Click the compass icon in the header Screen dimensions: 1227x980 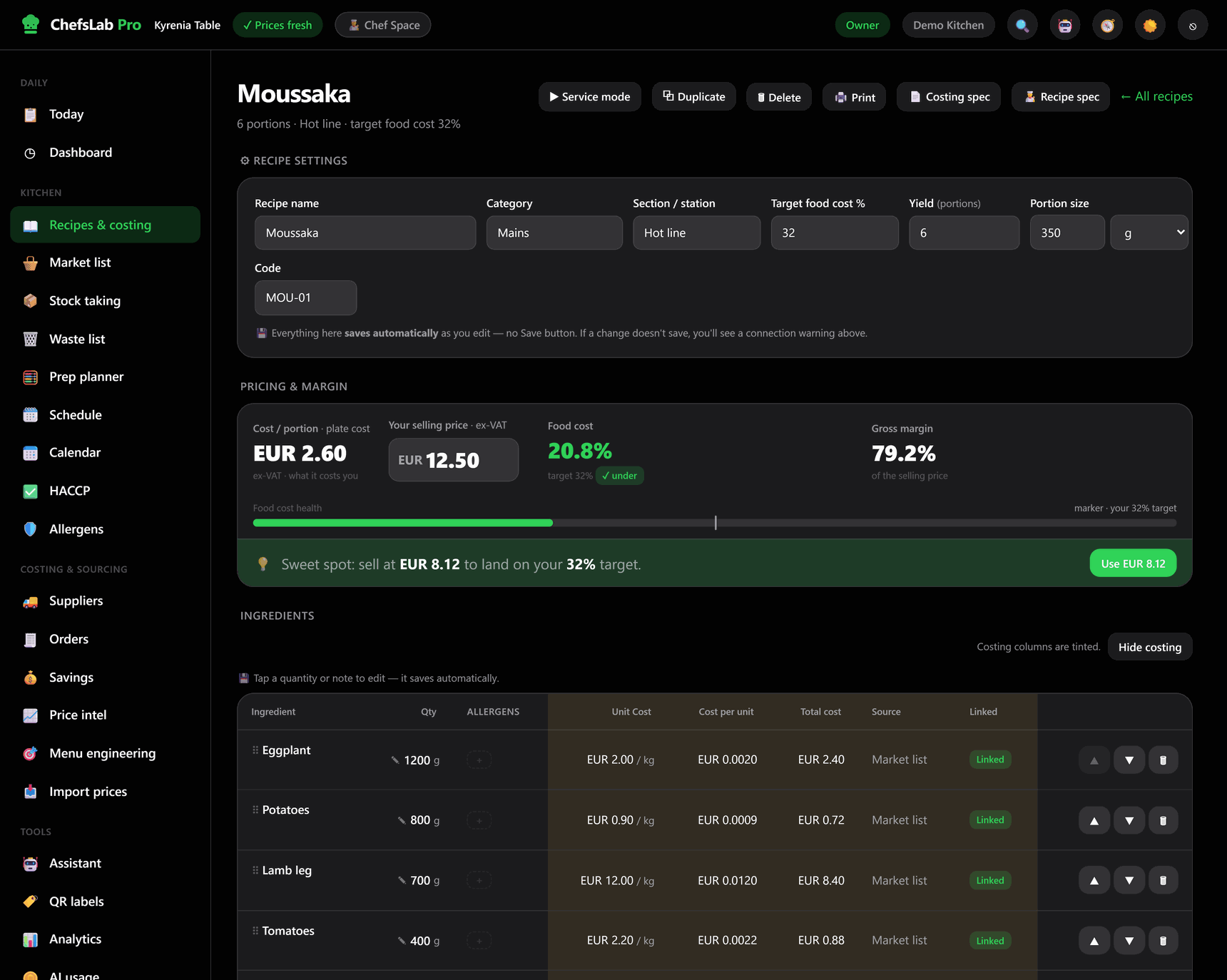tap(1107, 25)
